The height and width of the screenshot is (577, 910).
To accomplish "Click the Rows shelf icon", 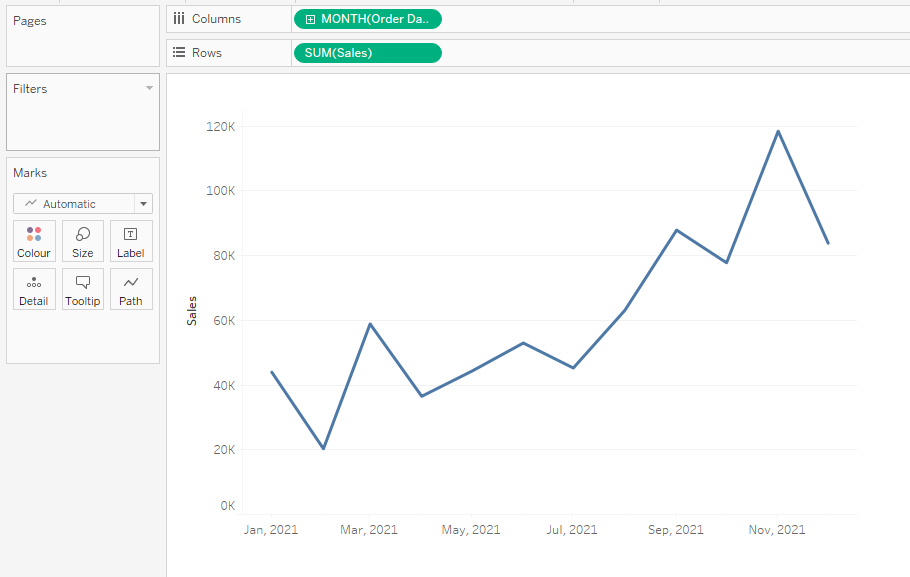I will pyautogui.click(x=179, y=53).
